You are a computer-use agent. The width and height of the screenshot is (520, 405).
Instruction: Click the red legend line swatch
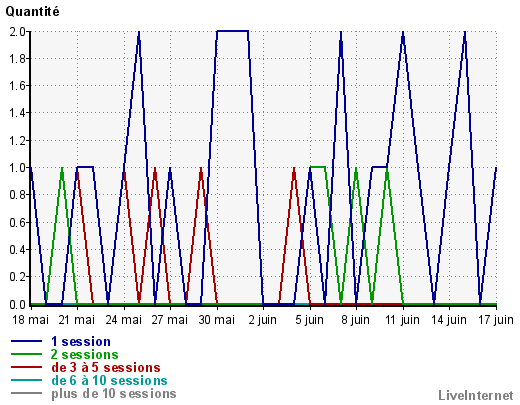pyautogui.click(x=27, y=367)
